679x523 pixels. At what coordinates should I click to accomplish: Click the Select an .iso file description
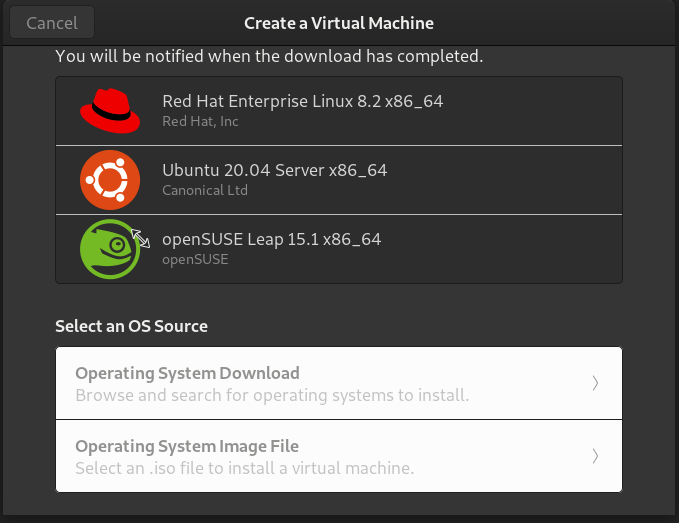tap(245, 468)
